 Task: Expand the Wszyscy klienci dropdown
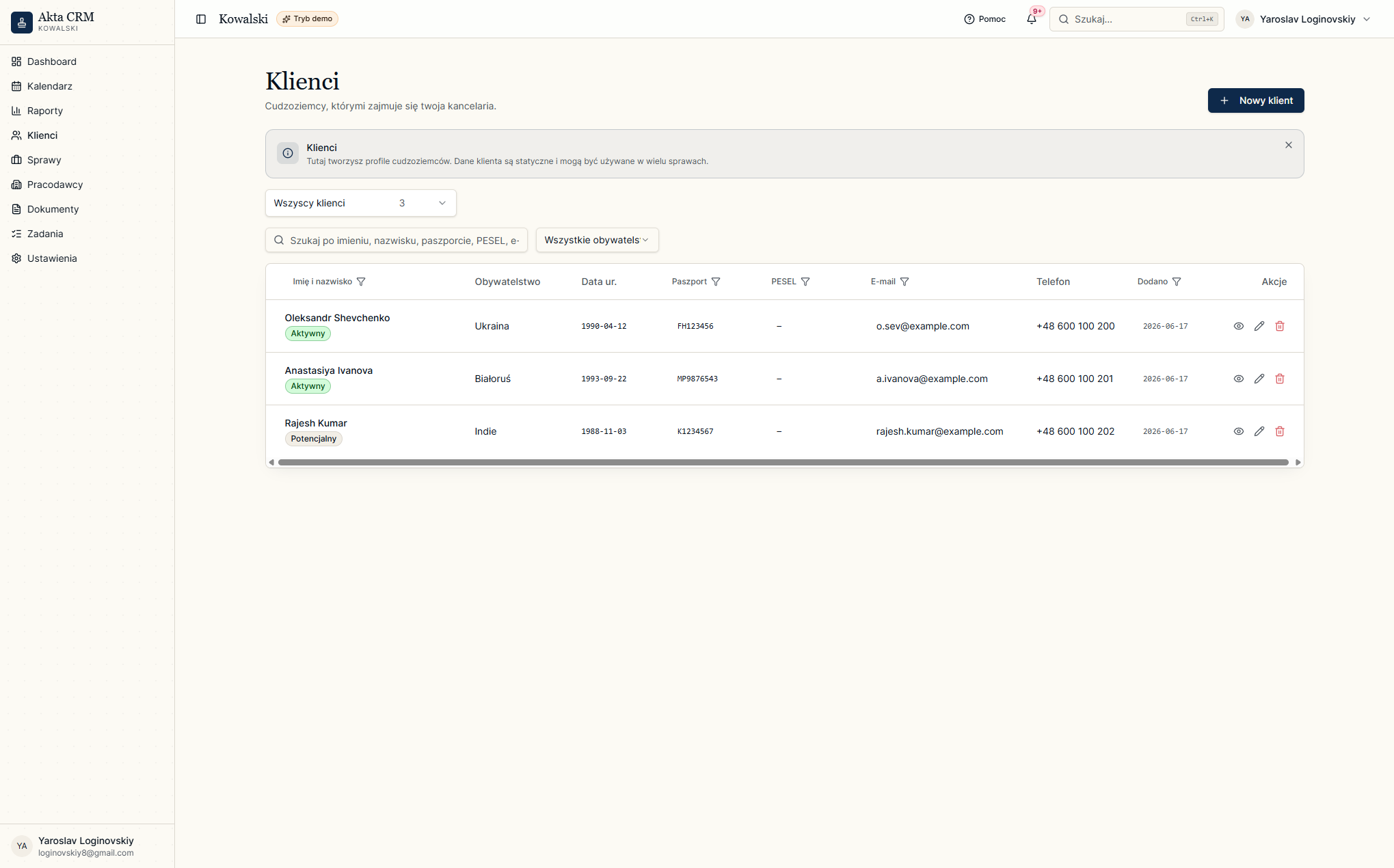click(x=360, y=203)
